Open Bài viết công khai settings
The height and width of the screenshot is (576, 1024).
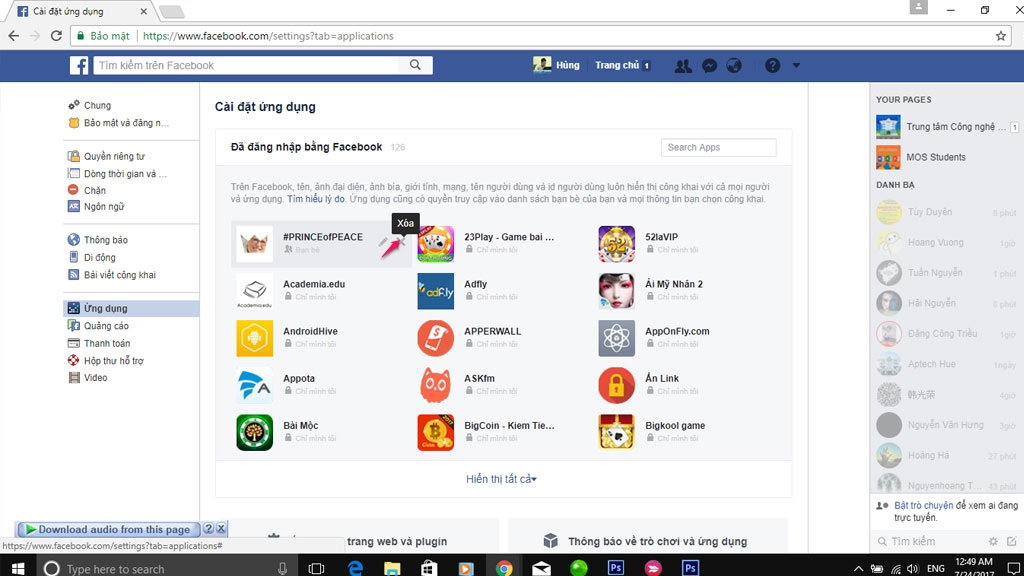click(x=119, y=275)
